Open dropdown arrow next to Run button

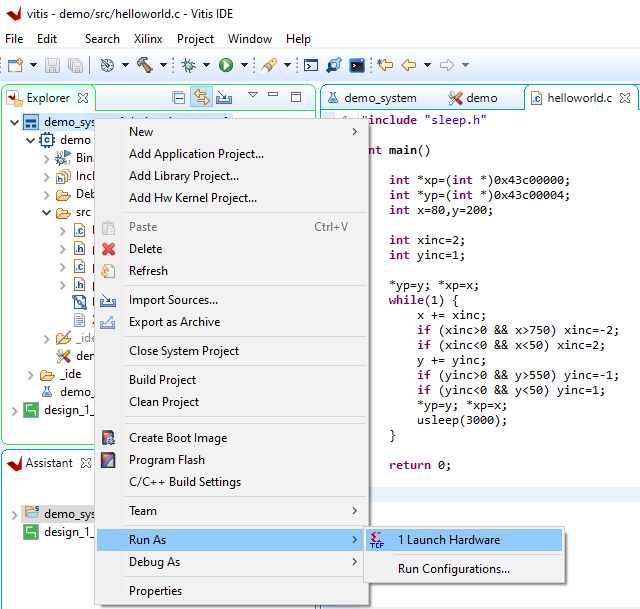[x=242, y=66]
